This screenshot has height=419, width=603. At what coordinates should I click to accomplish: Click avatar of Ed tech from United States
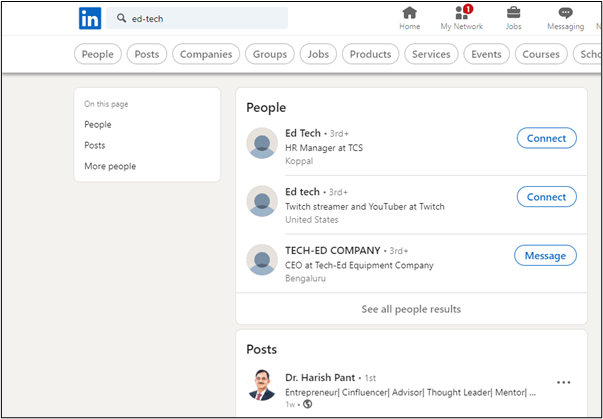262,201
